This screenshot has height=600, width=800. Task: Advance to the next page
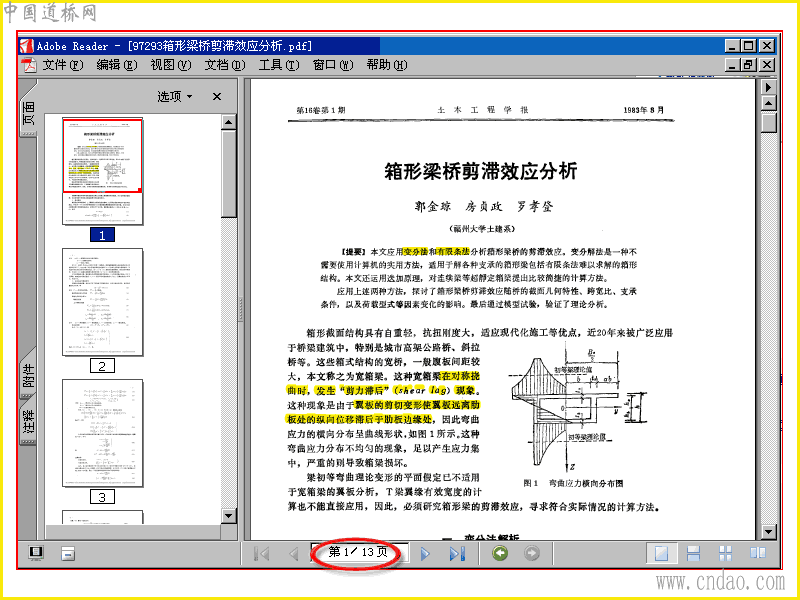pos(425,554)
